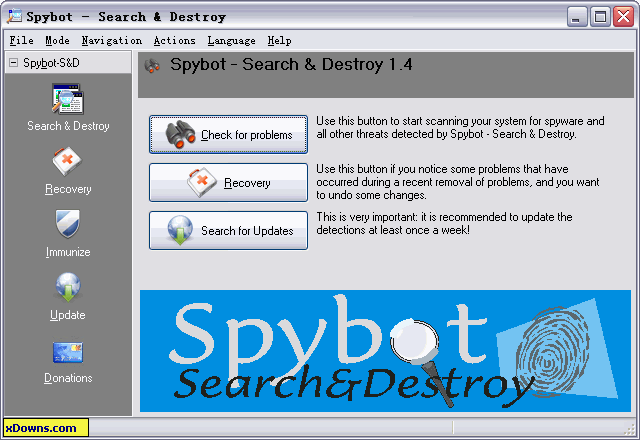Viewport: 640px width, 440px height.
Task: Open the Update globe sidebar icon
Action: pos(68,287)
